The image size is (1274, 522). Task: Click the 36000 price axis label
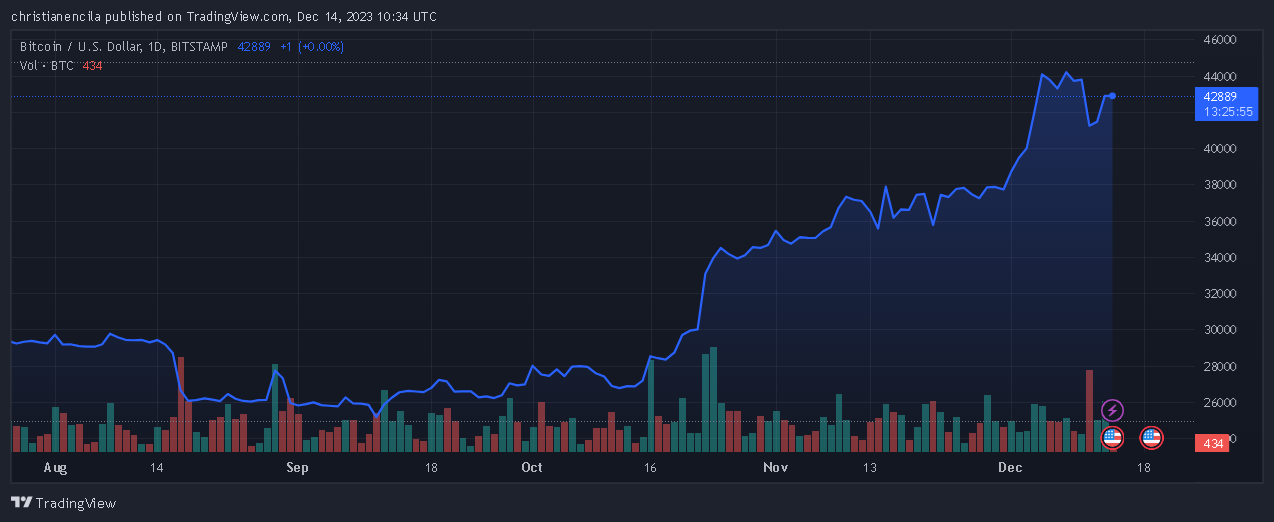(x=1220, y=221)
